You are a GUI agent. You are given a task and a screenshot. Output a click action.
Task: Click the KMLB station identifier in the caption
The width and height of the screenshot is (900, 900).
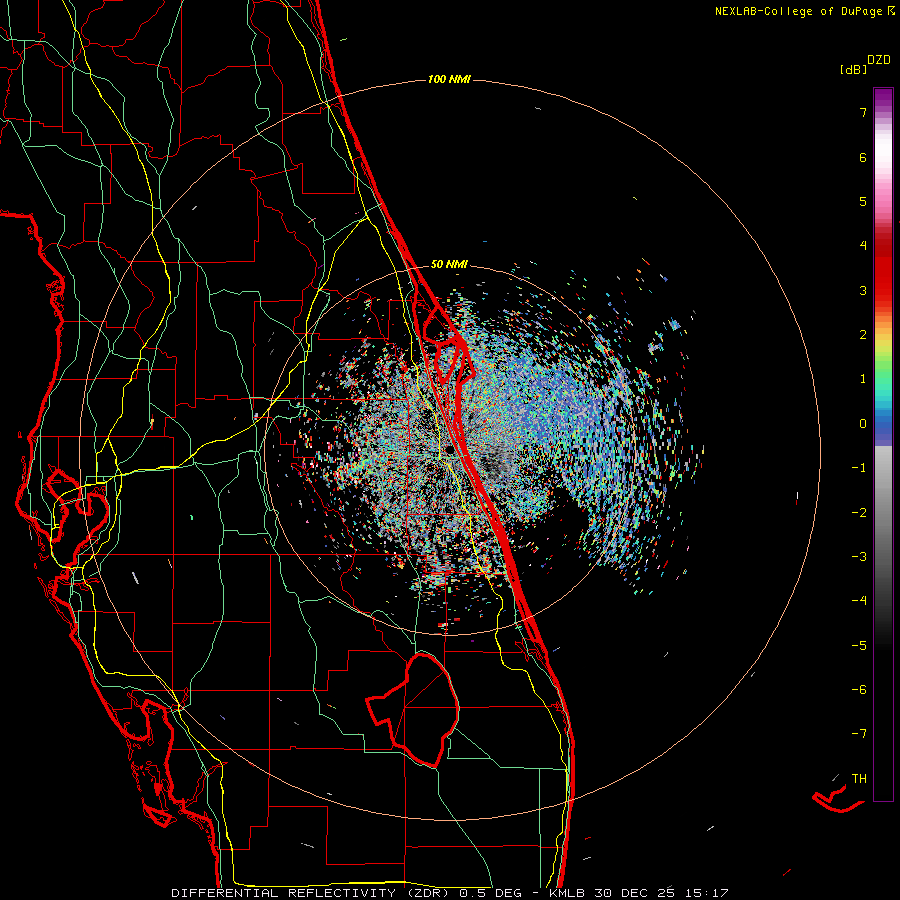coord(568,893)
